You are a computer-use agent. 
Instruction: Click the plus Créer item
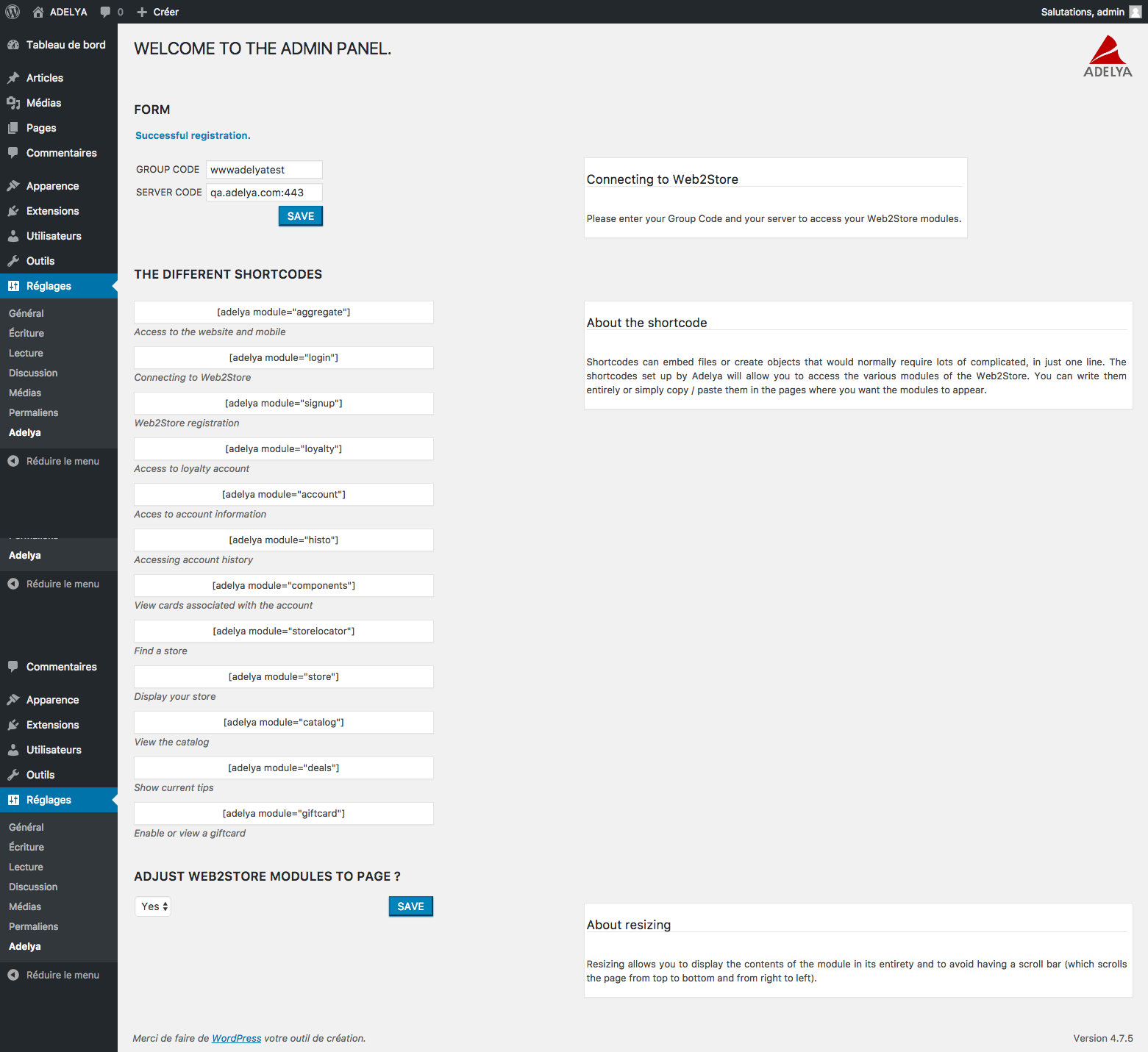[x=158, y=12]
